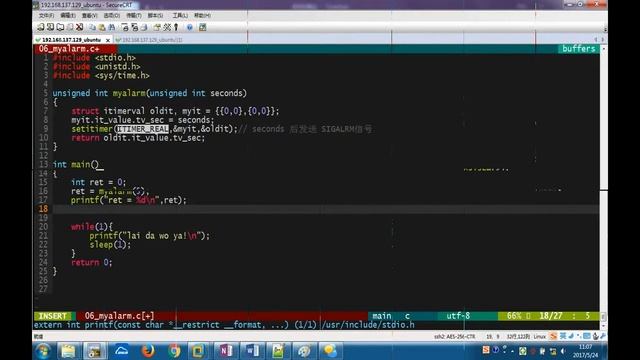Image resolution: width=640 pixels, height=360 pixels.
Task: Open the 编辑(E) menu
Action: click(68, 15)
